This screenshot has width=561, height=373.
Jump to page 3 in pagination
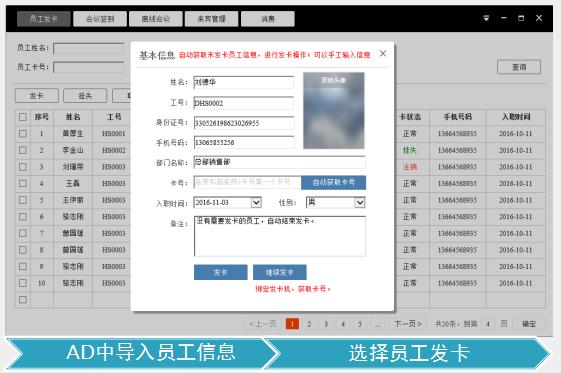point(326,324)
